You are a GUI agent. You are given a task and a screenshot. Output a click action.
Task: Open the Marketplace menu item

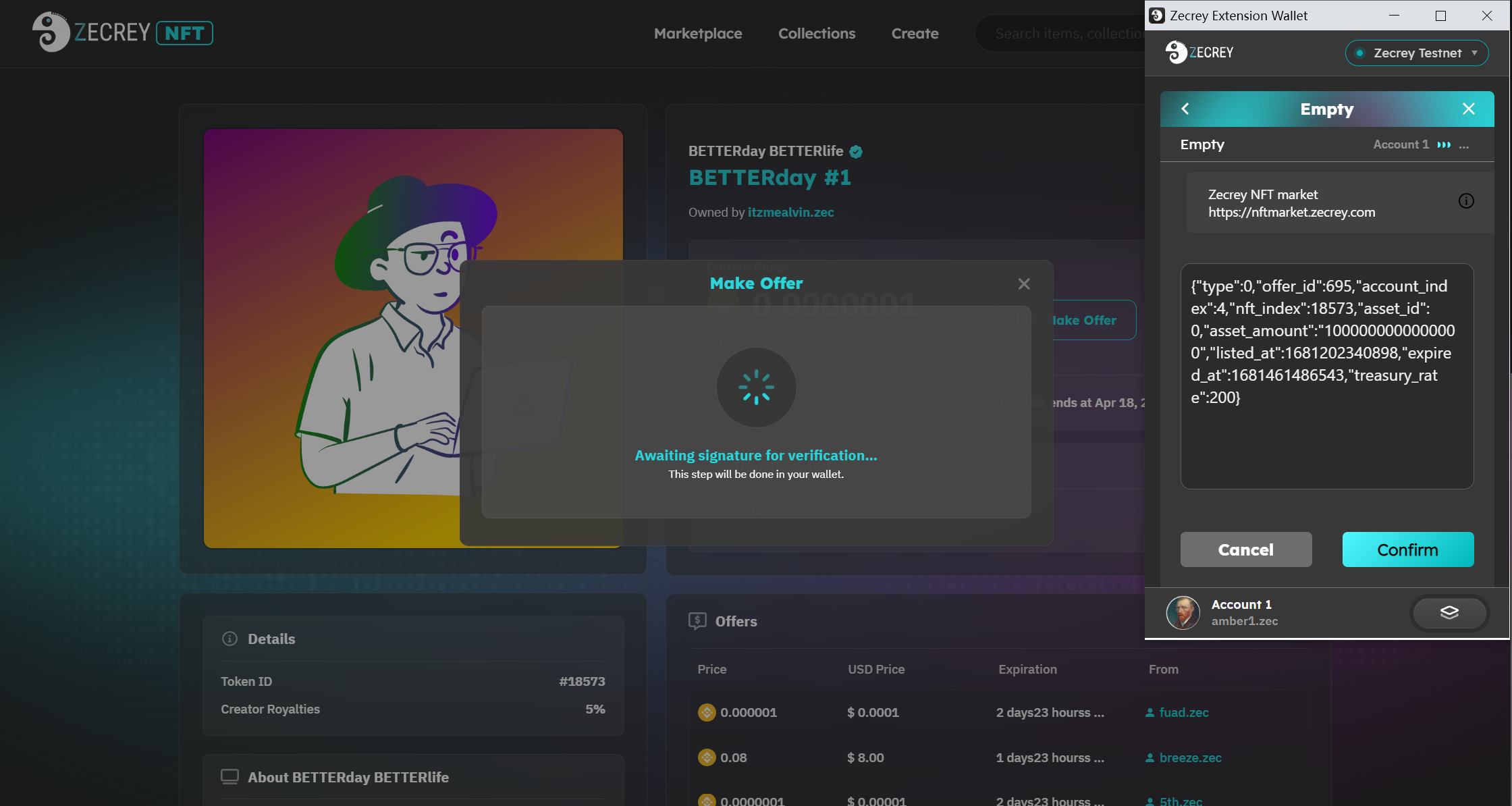[698, 33]
